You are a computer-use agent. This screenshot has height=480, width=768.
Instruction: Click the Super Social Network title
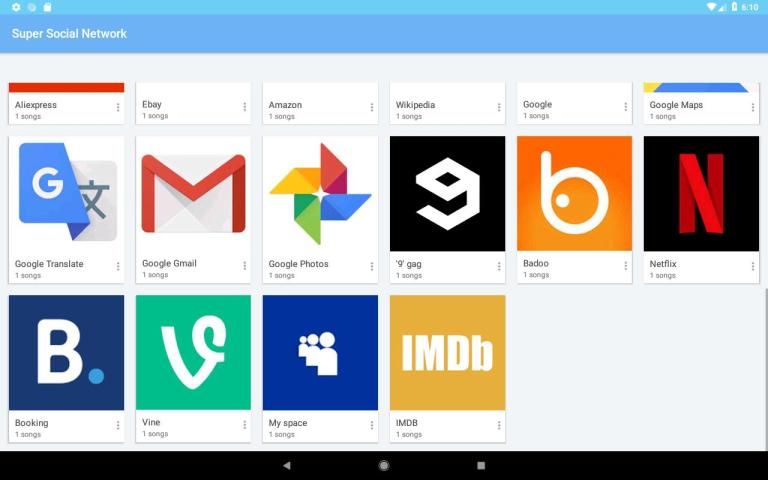tap(69, 34)
